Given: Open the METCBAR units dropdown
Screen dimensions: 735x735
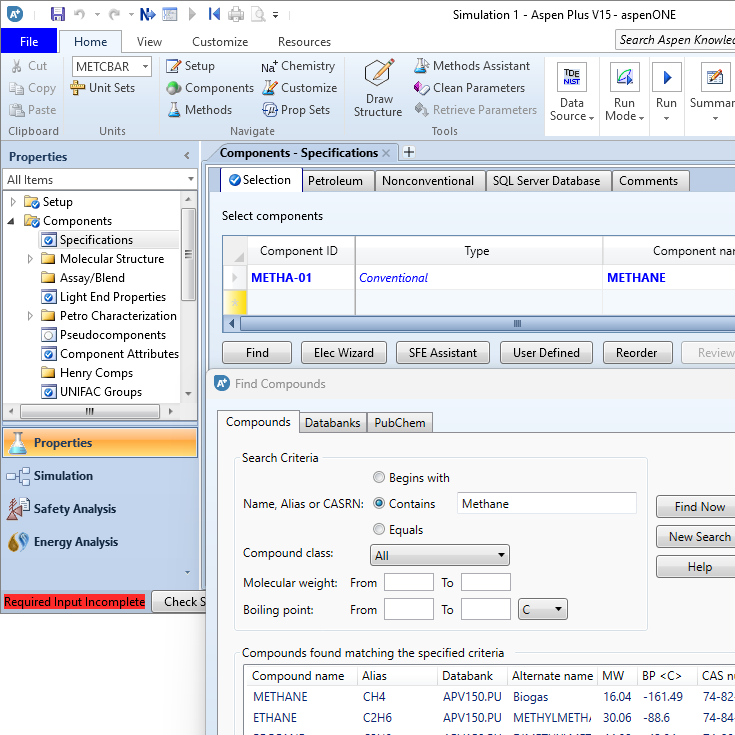Looking at the screenshot, I should tap(112, 66).
